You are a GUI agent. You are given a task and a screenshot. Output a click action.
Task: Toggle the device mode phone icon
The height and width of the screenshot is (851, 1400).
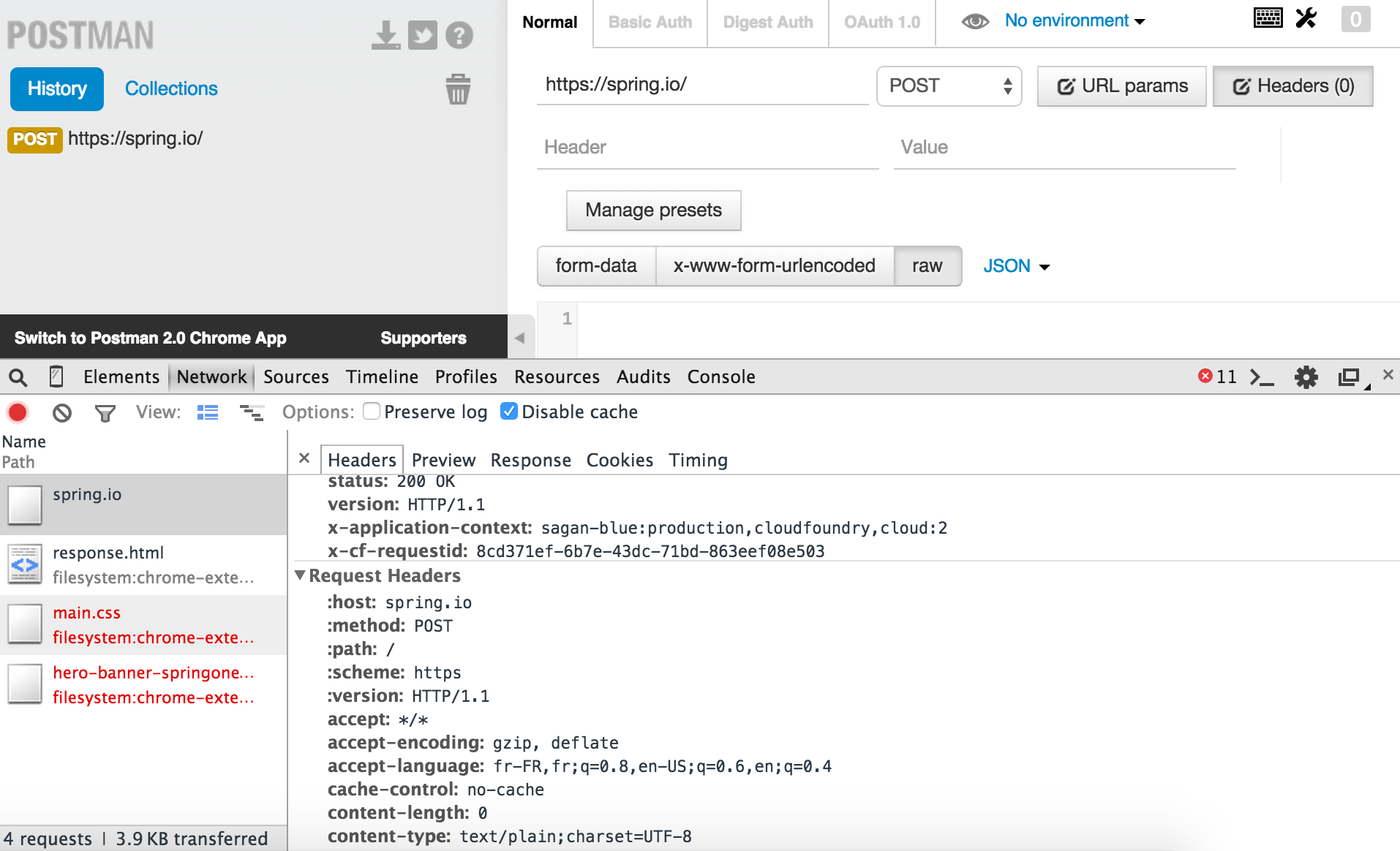pos(56,377)
